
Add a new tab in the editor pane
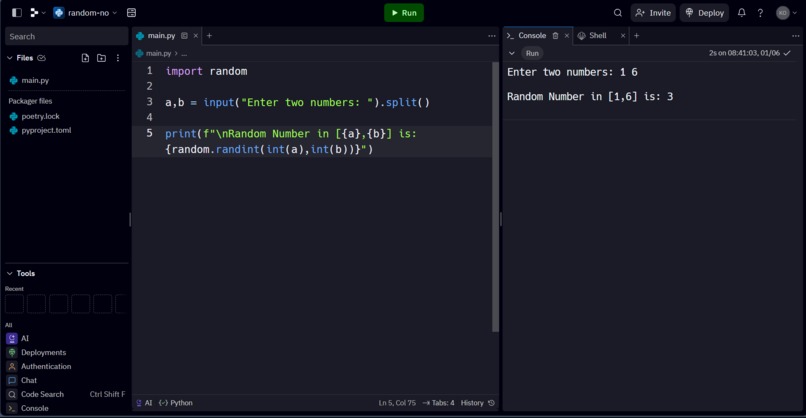click(209, 35)
